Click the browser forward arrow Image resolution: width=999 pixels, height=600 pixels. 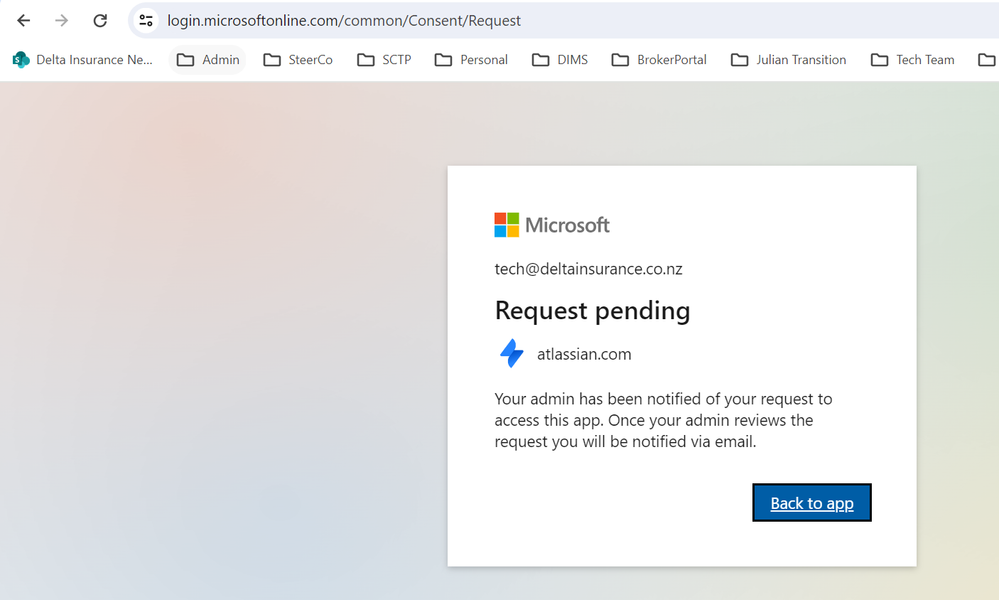pos(61,20)
